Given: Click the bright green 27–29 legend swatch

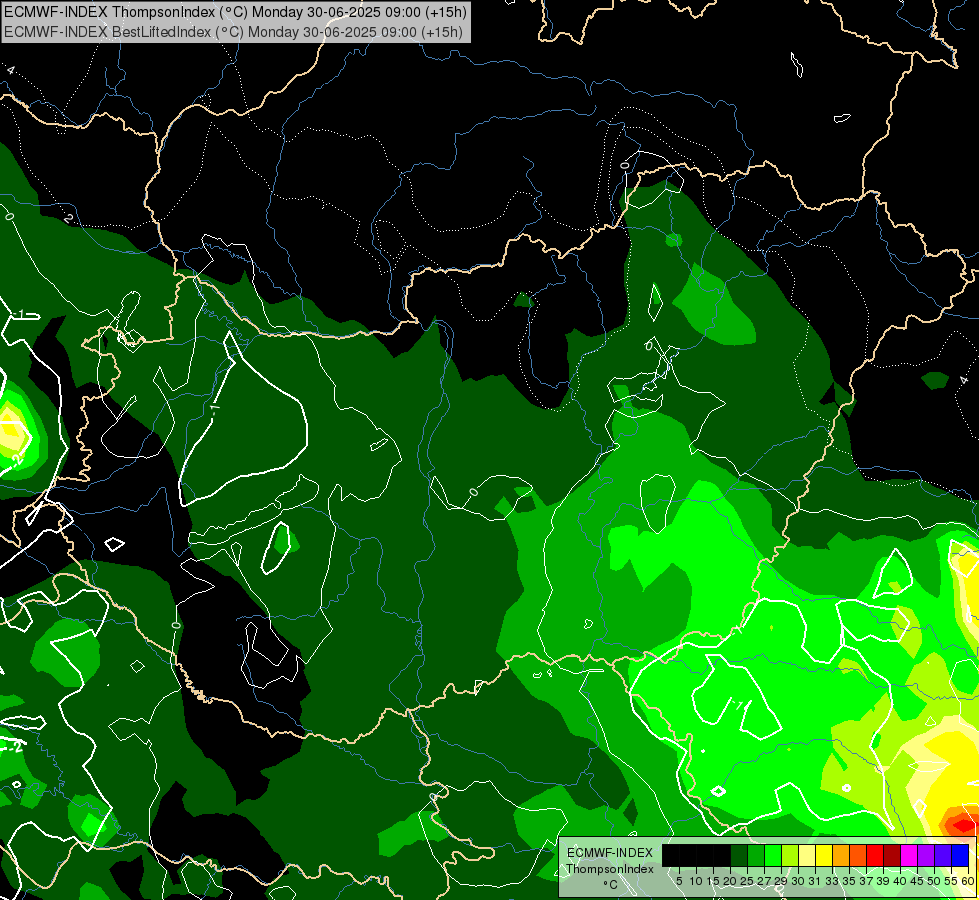Looking at the screenshot, I should [773, 855].
